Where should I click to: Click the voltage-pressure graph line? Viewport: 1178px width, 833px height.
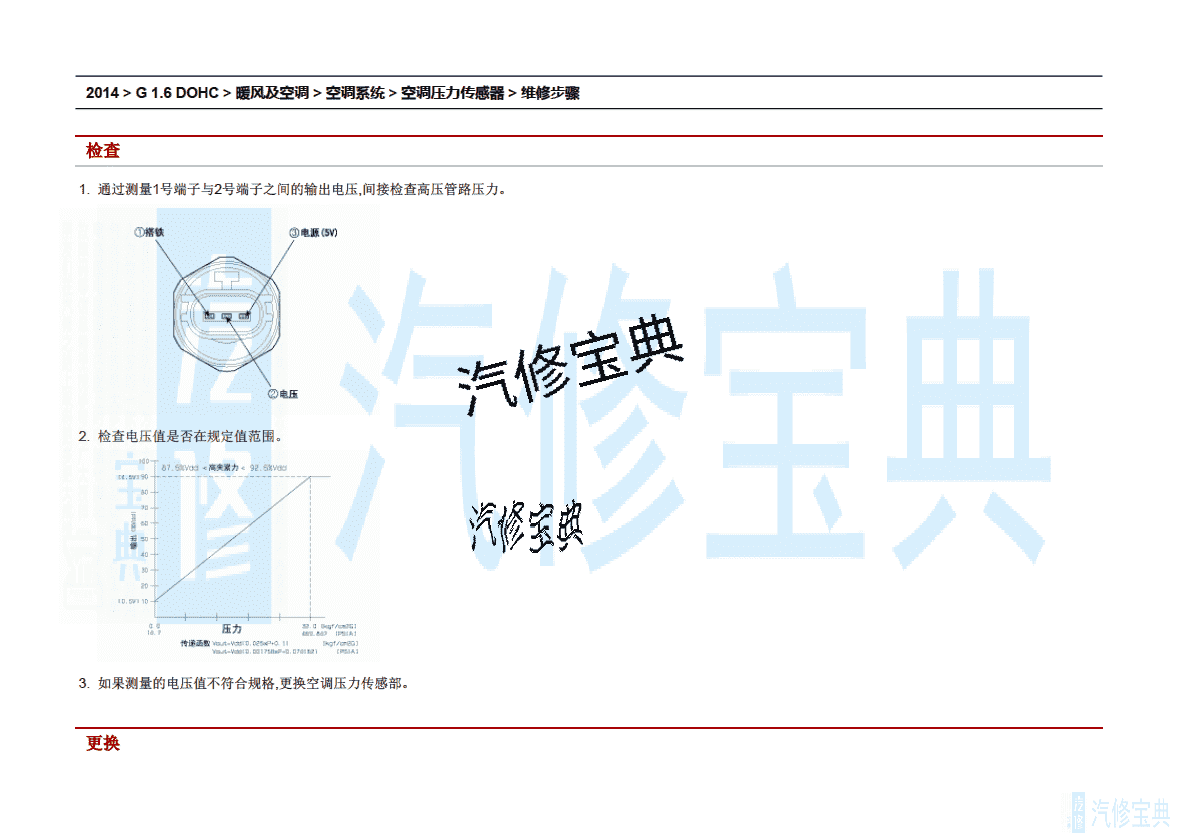pyautogui.click(x=233, y=539)
